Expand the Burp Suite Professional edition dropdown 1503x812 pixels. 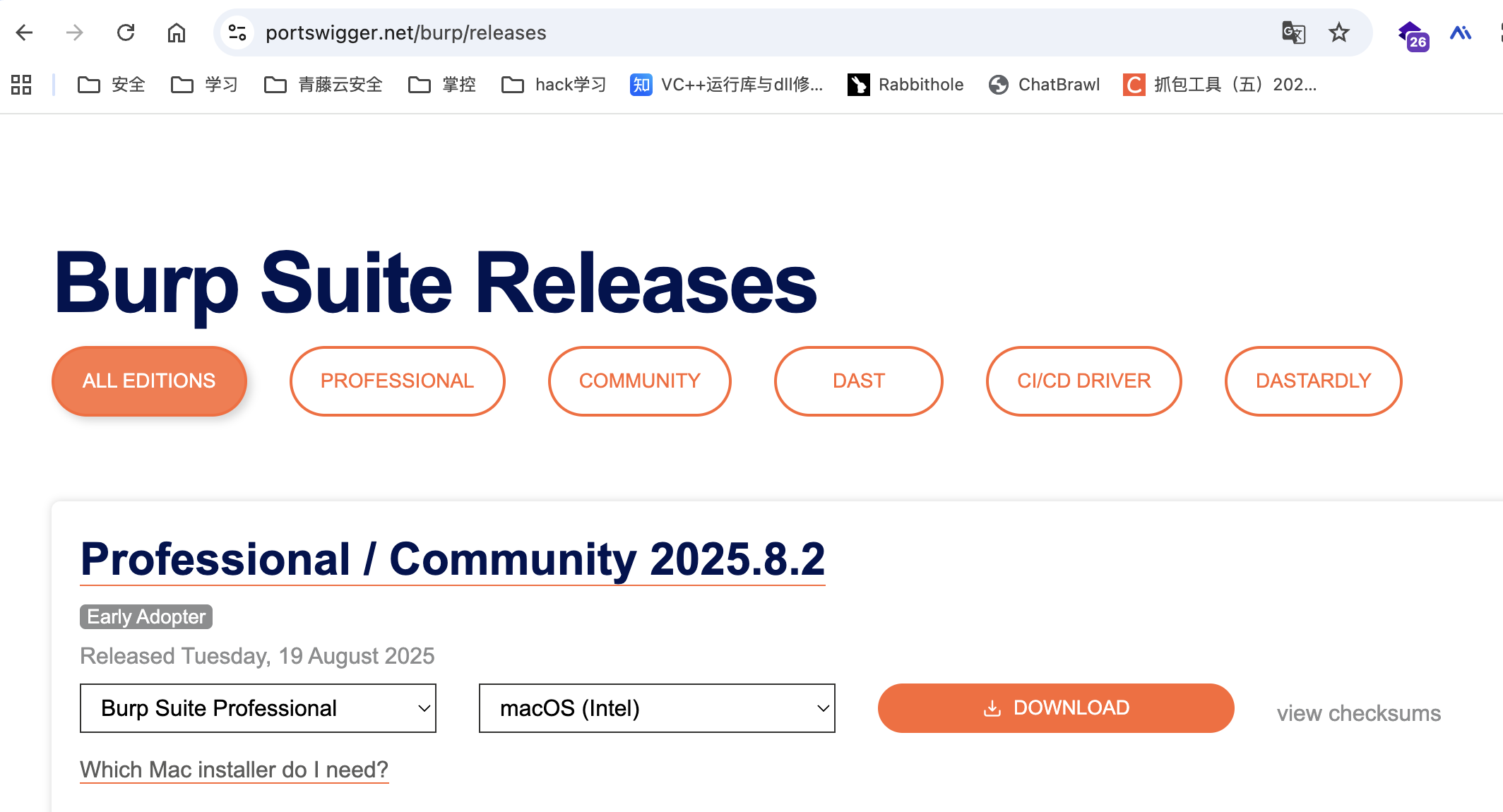(x=258, y=708)
